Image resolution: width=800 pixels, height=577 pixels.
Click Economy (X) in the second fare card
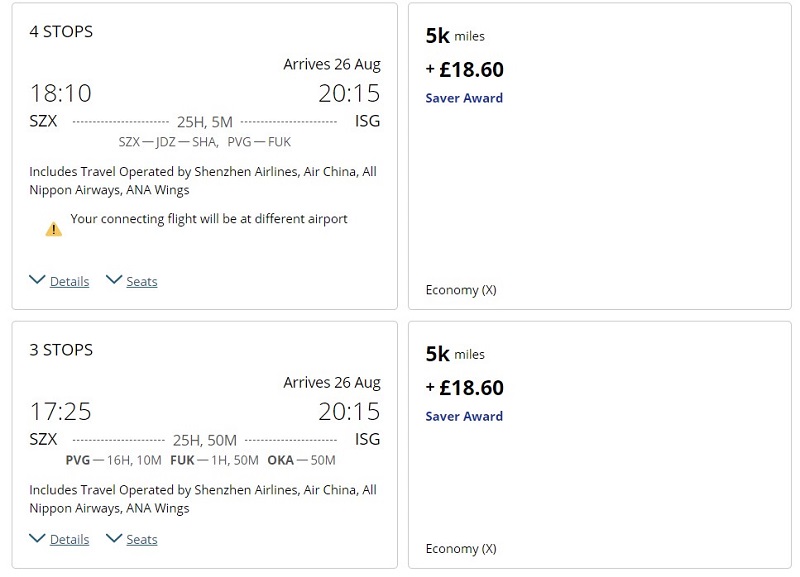point(461,548)
